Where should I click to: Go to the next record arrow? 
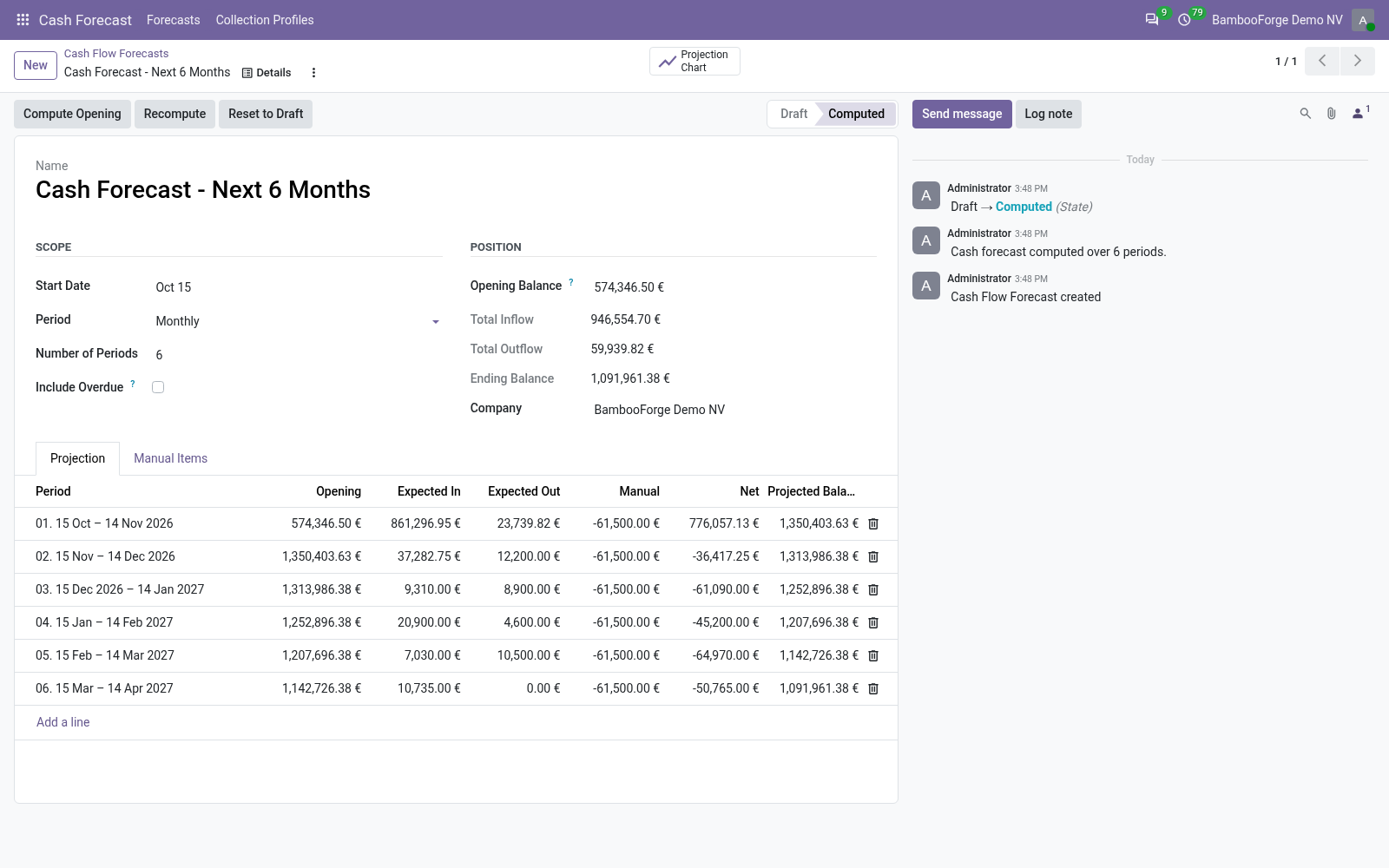click(x=1358, y=61)
